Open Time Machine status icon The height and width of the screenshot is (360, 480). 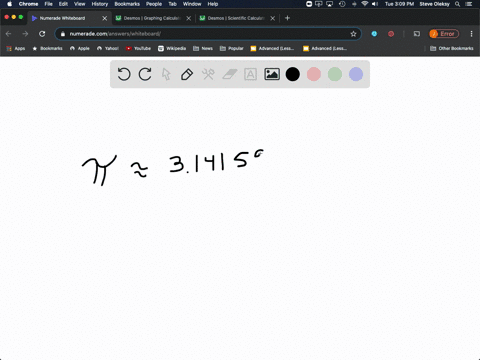coord(342,4)
